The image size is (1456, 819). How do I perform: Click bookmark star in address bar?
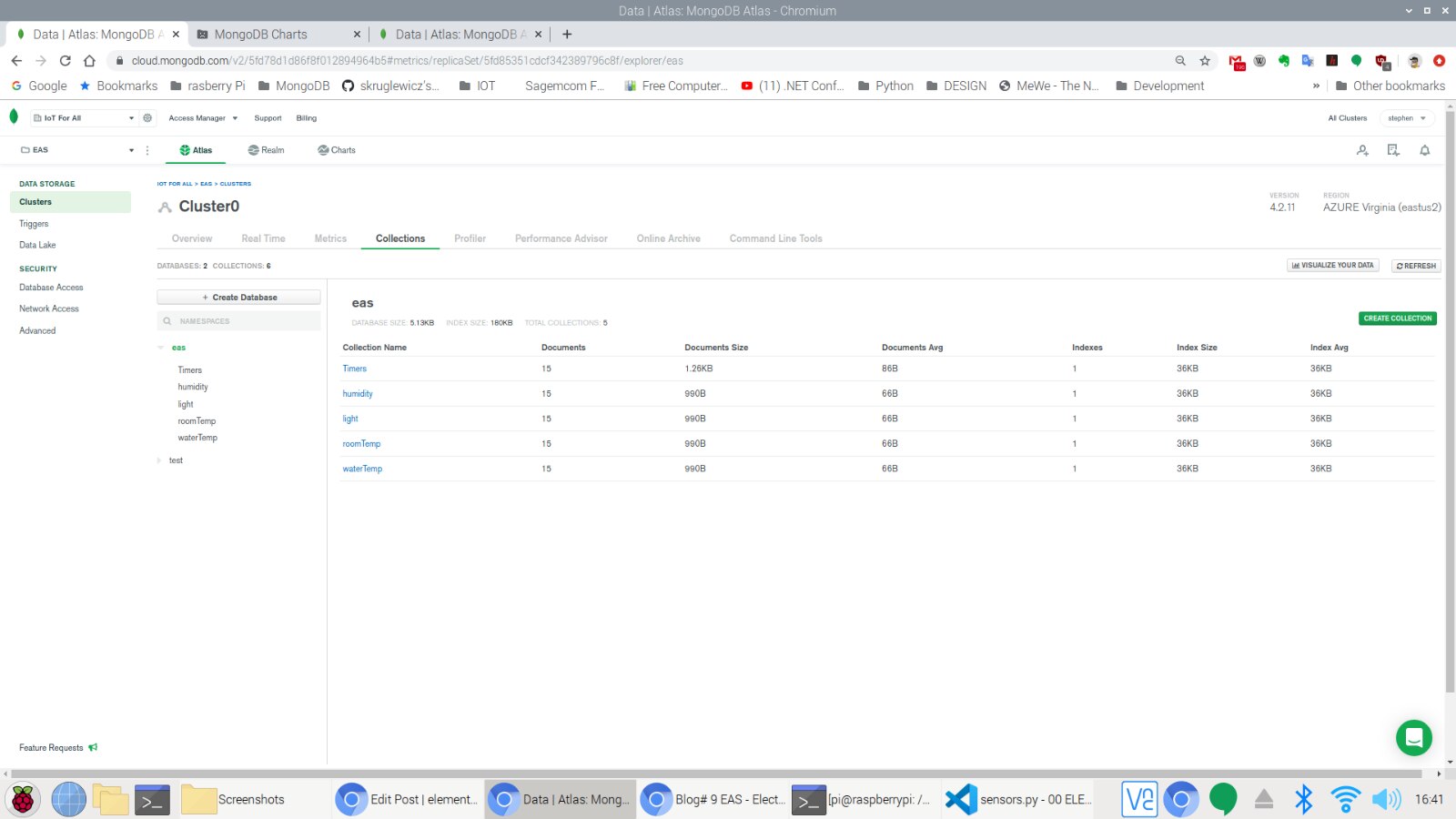pos(1205,61)
